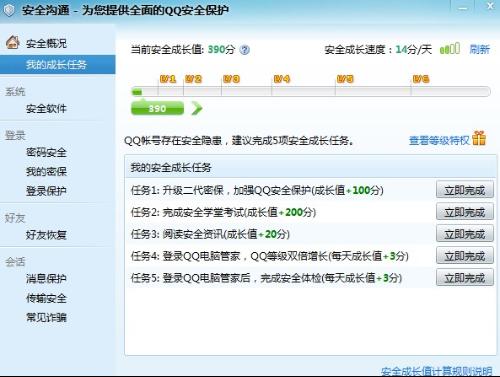Select 我的成长任务 sidebar item

pyautogui.click(x=58, y=64)
